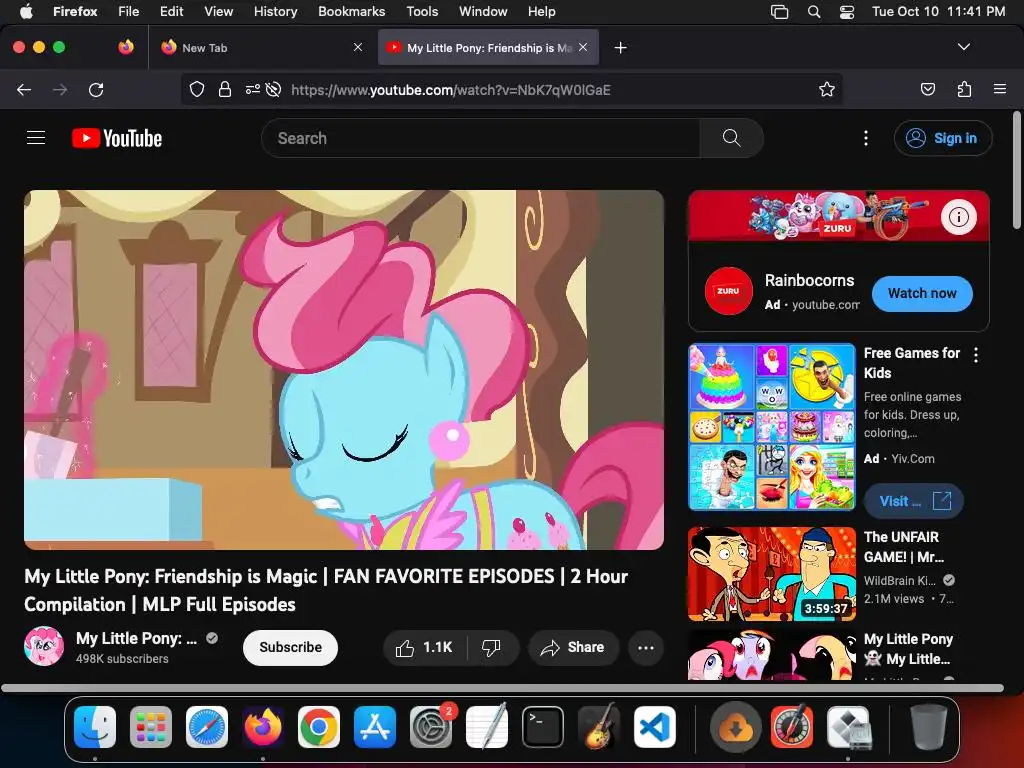Show site security lock information
This screenshot has height=768, width=1024.
click(x=225, y=89)
